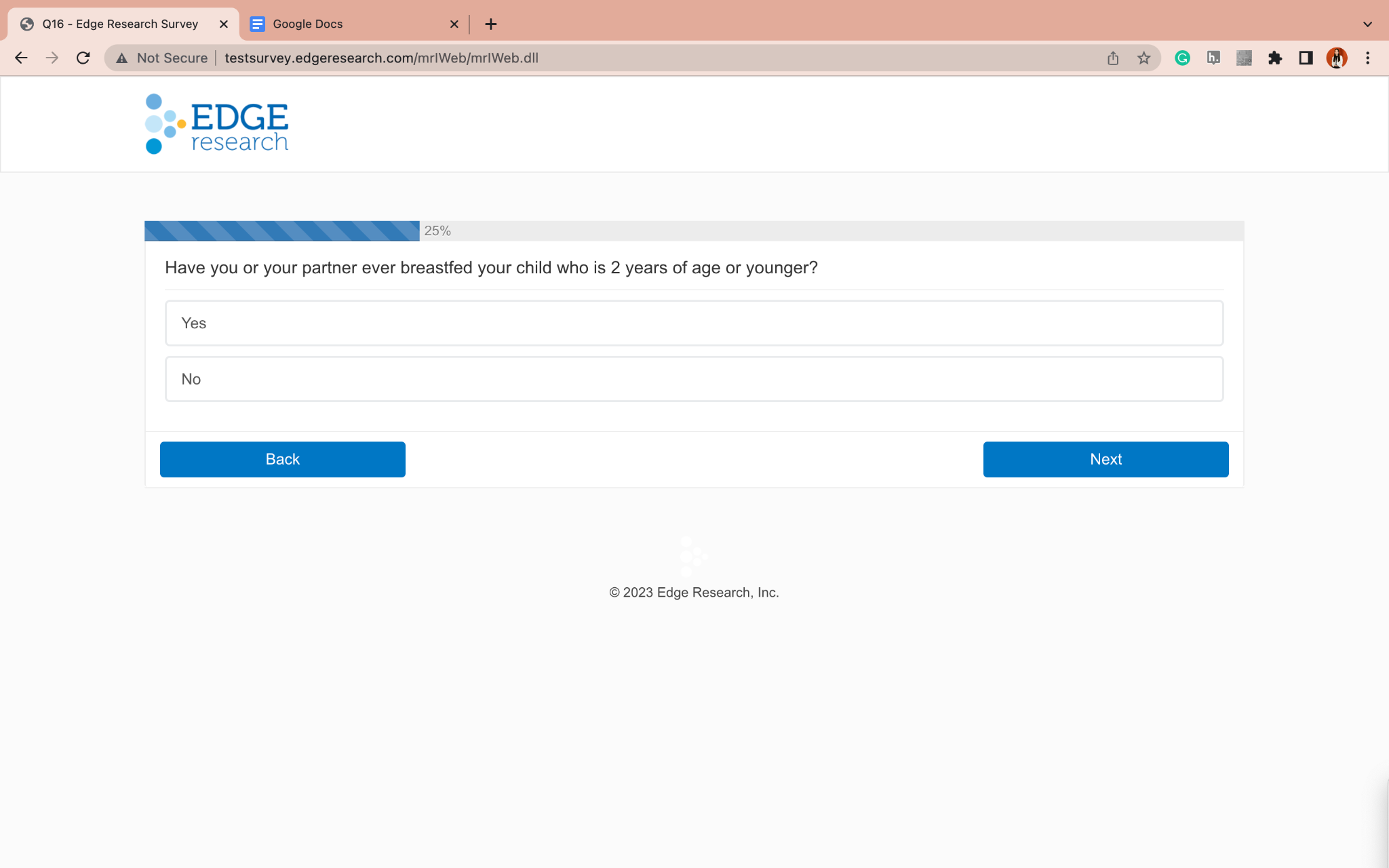The height and width of the screenshot is (868, 1389).
Task: Open the Extensions puzzle icon
Action: click(1274, 58)
